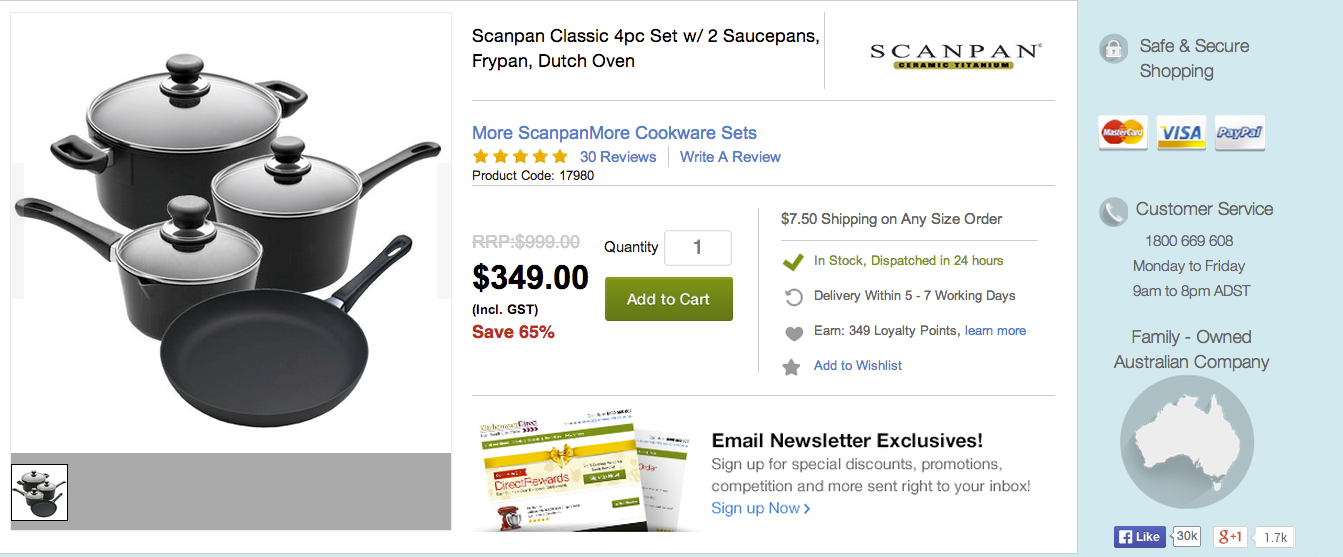Click the loyalty points learn more link
1343x557 pixels.
click(995, 331)
